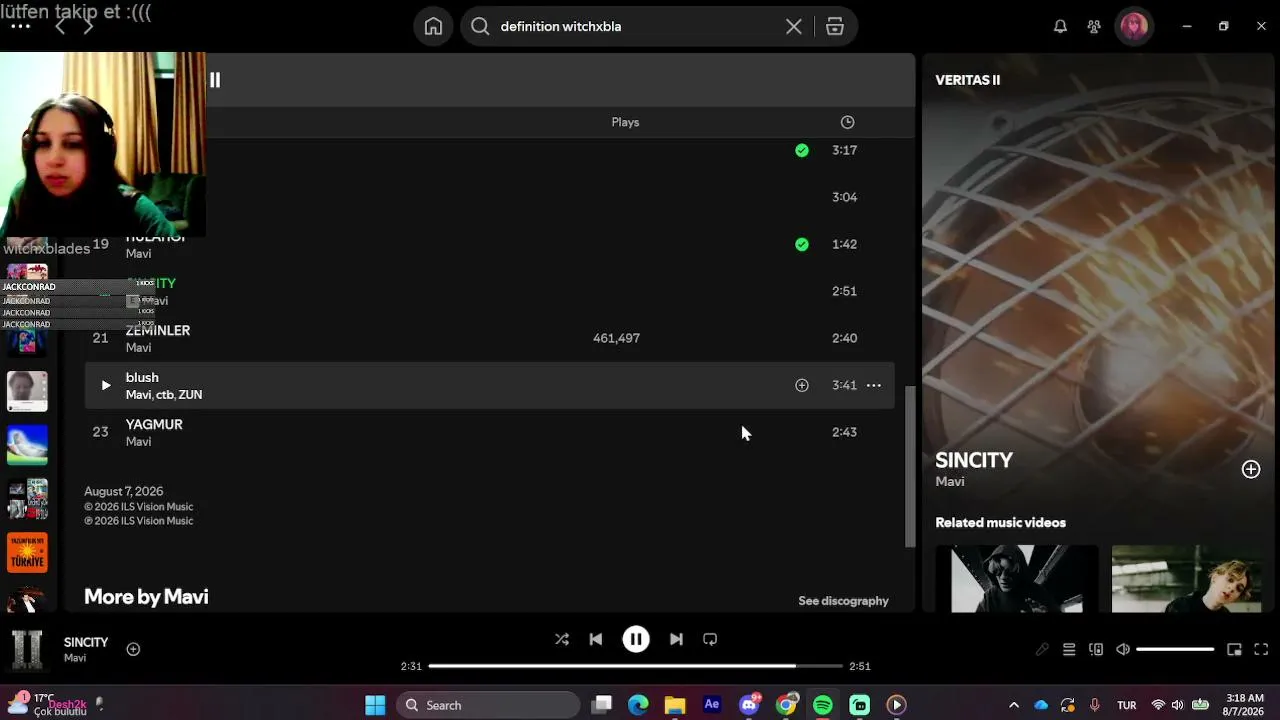Select the YAGMUR track row

click(x=489, y=432)
